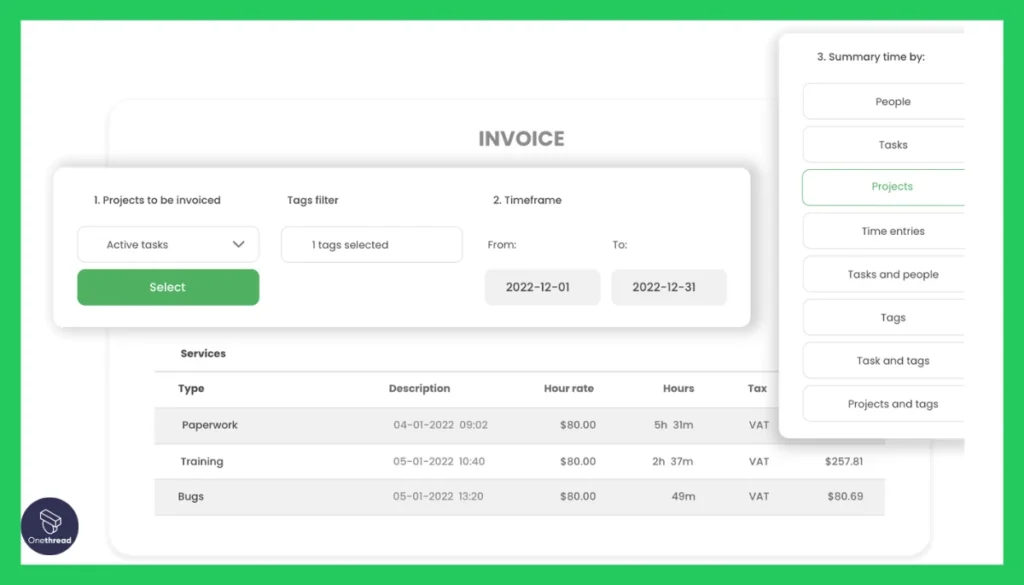
Task: Open the 1 tags selected filter field
Action: click(372, 244)
